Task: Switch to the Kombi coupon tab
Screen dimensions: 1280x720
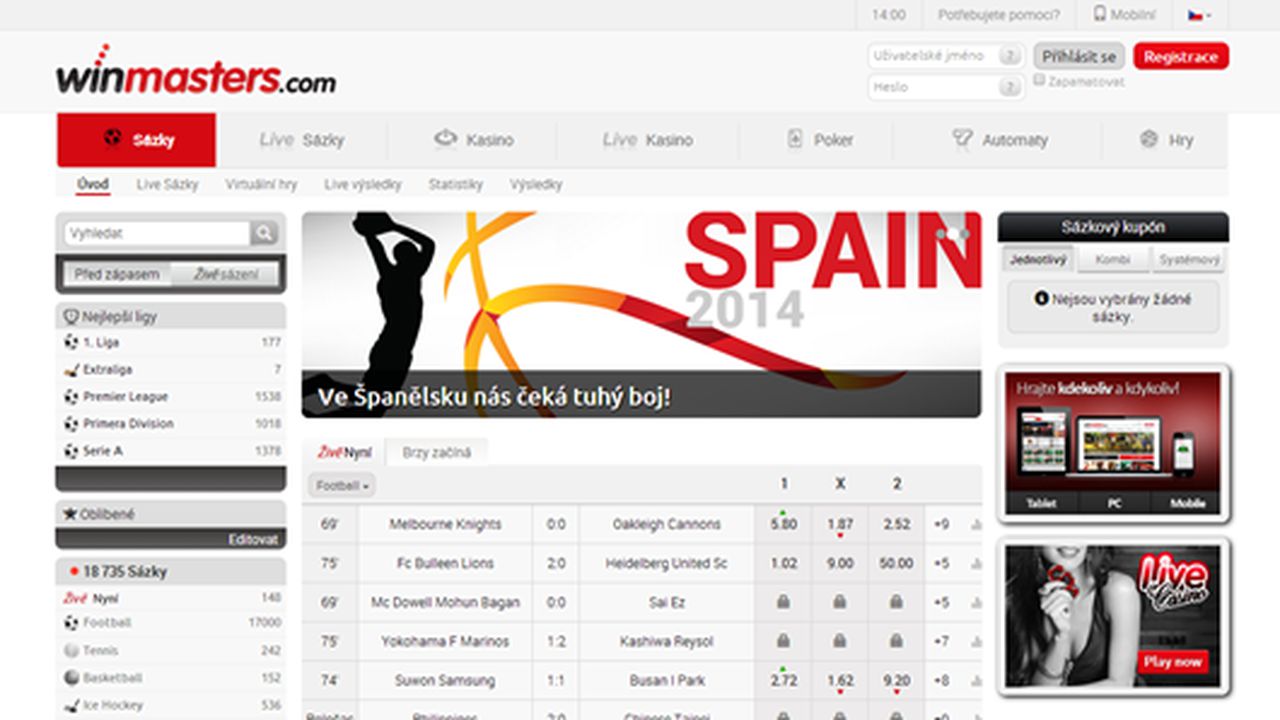Action: [1112, 260]
